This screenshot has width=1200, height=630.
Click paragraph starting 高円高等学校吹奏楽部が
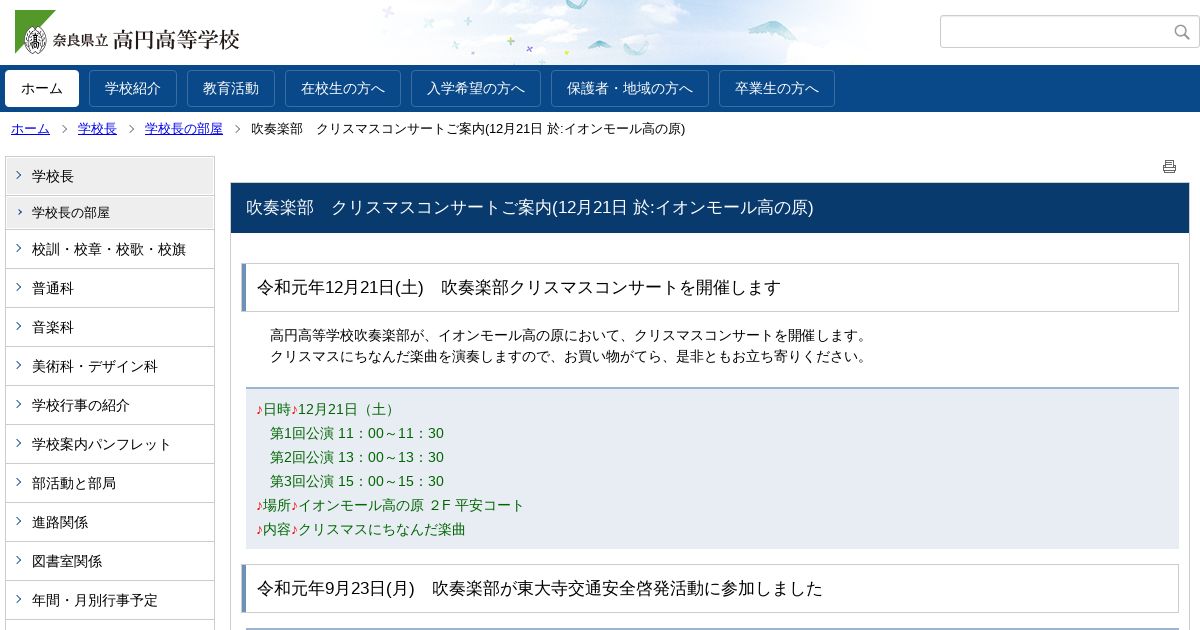570,335
